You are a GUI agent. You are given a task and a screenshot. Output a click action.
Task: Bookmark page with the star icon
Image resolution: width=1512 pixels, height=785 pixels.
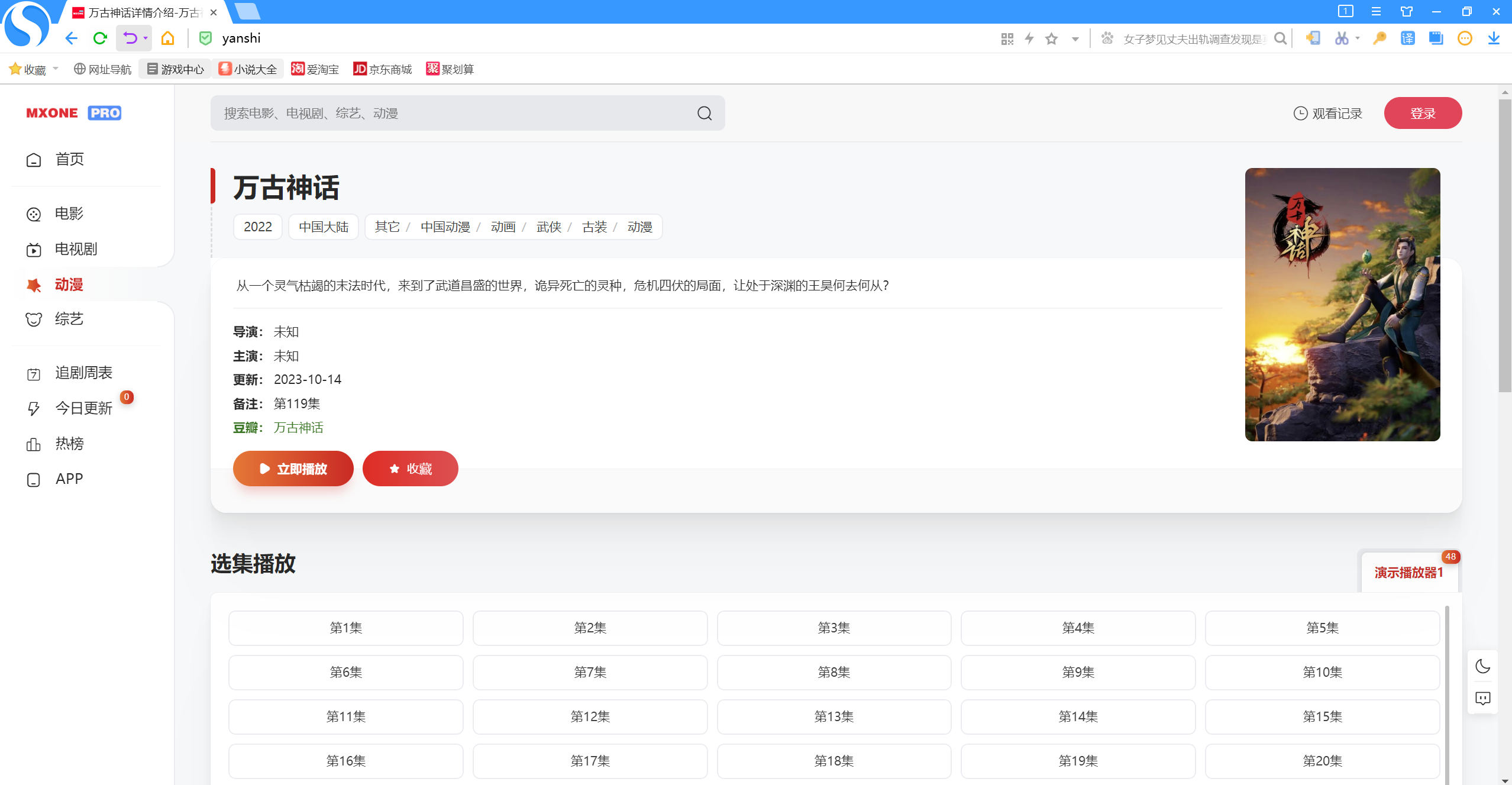coord(1051,39)
